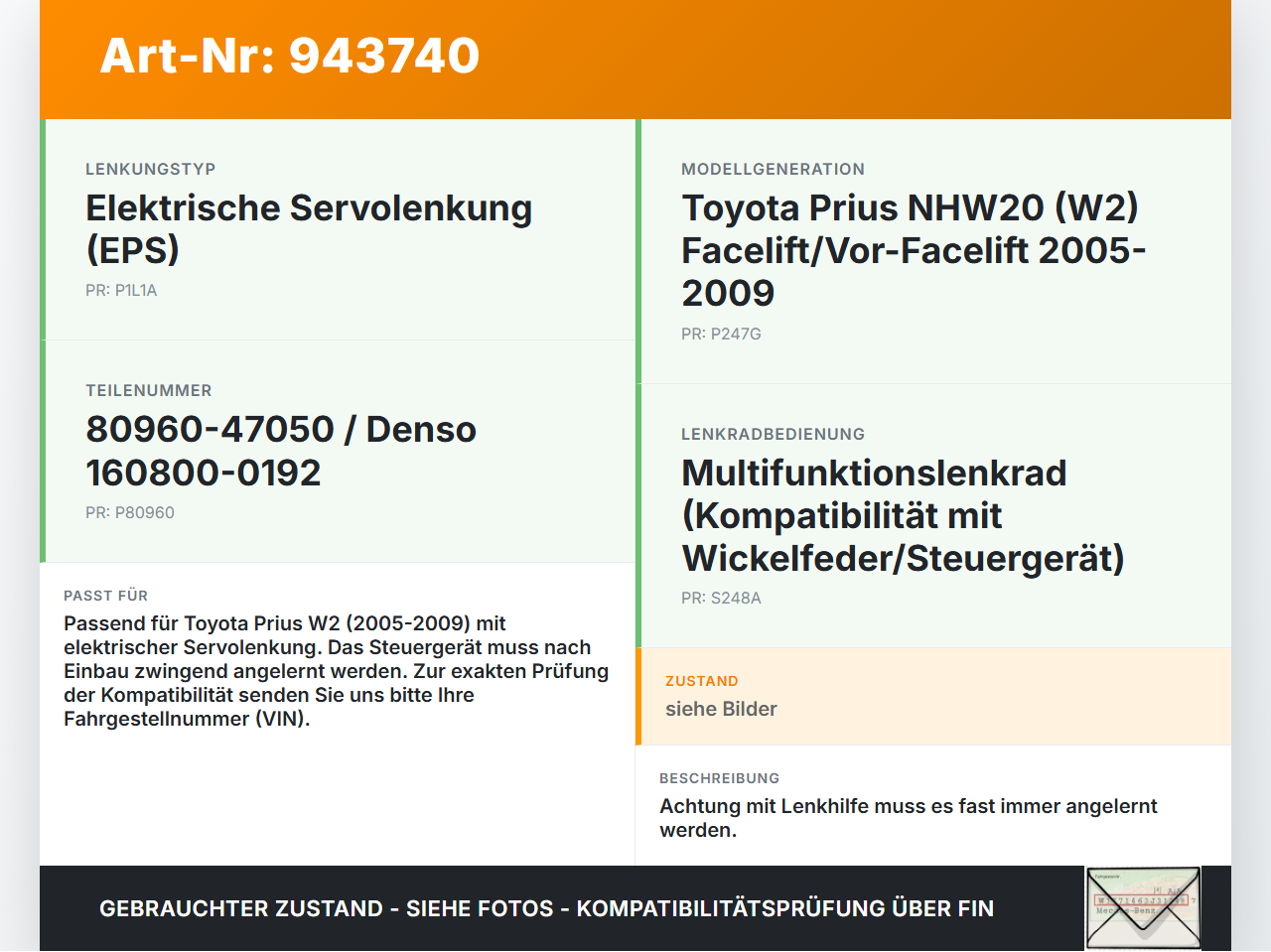This screenshot has width=1271, height=952.
Task: Select the BESCHREIBUNG label
Action: (x=720, y=778)
